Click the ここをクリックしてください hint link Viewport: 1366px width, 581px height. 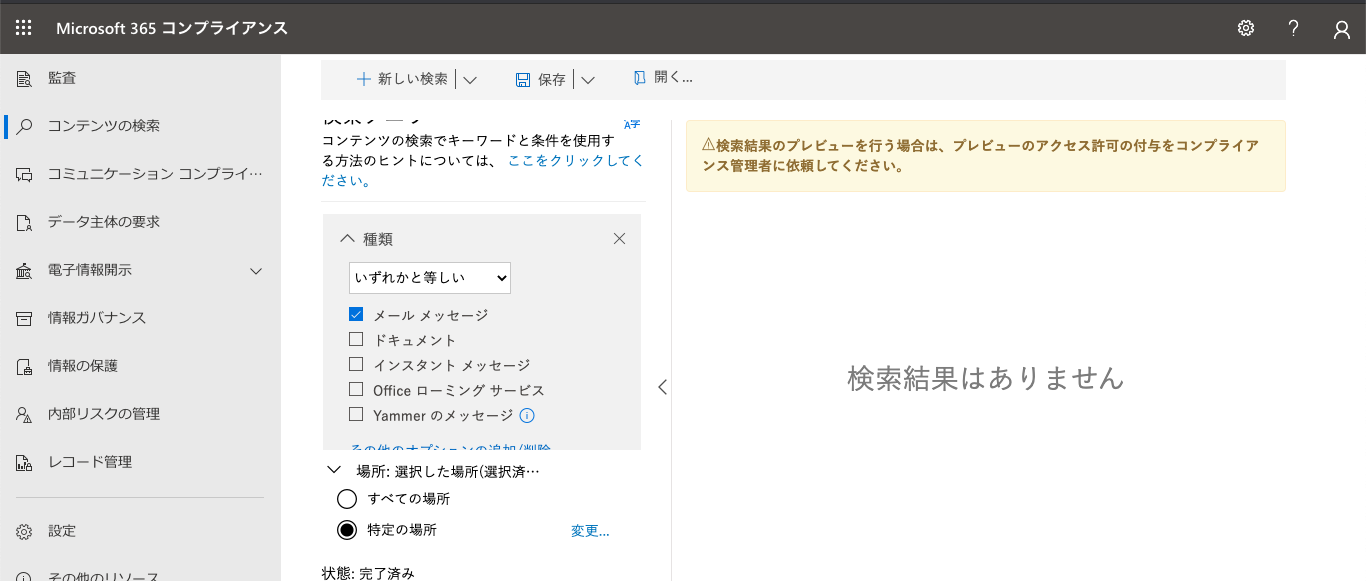pos(483,170)
